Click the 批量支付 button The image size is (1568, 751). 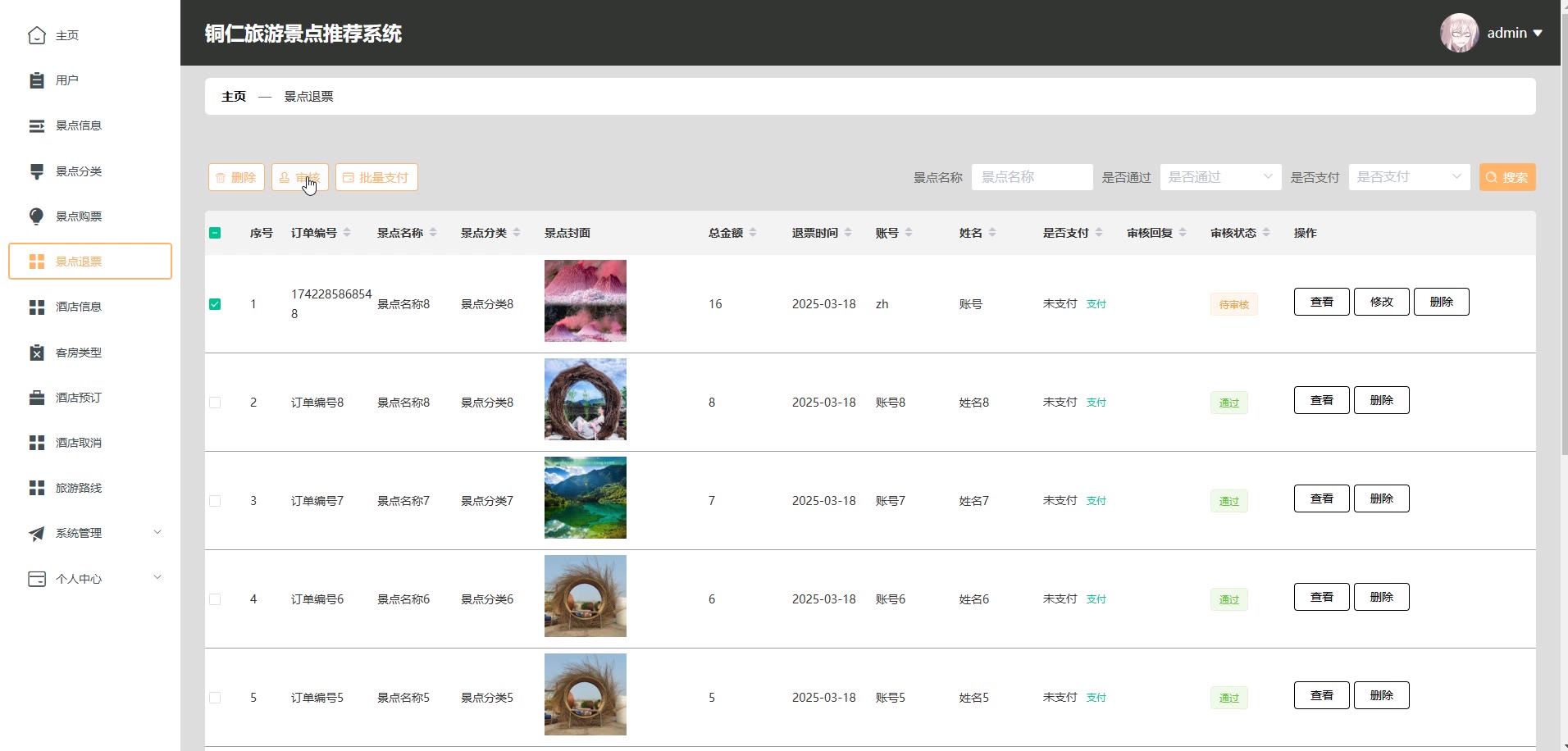click(x=376, y=177)
